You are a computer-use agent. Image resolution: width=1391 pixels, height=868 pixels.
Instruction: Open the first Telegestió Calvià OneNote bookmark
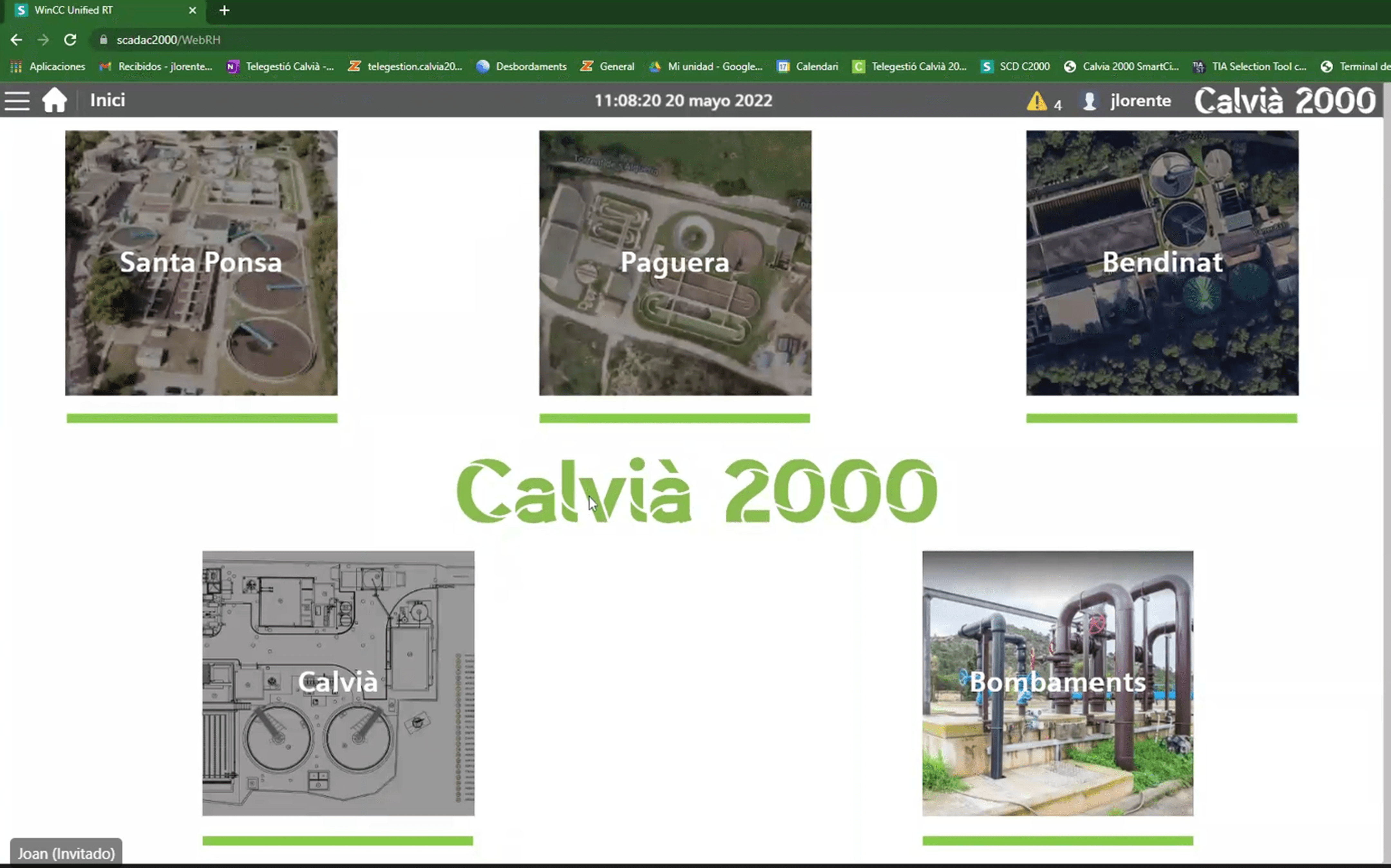[x=280, y=67]
